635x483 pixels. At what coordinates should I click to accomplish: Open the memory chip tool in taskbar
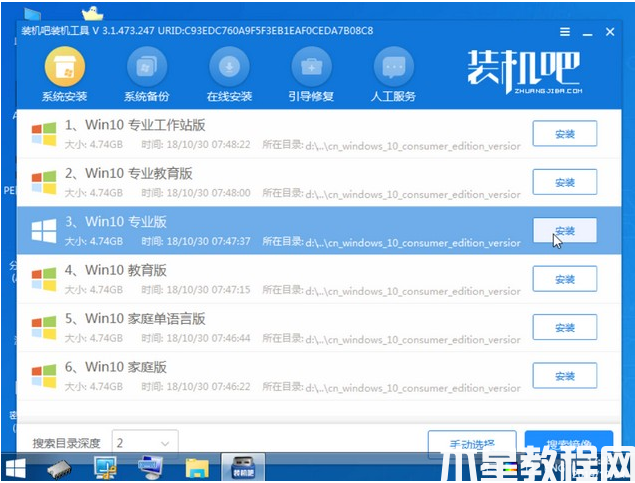point(59,469)
